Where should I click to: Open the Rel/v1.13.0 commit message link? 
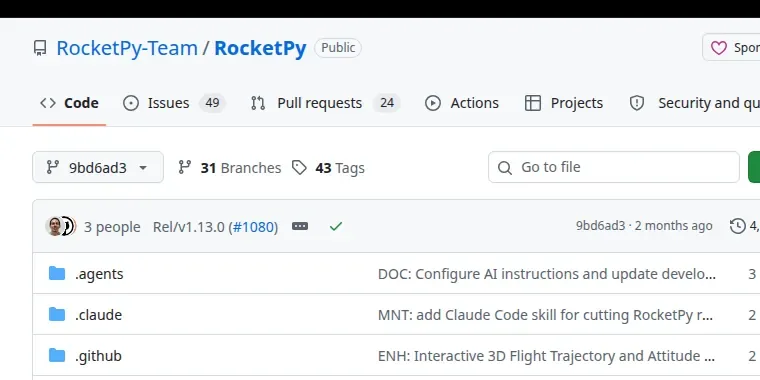(x=189, y=227)
